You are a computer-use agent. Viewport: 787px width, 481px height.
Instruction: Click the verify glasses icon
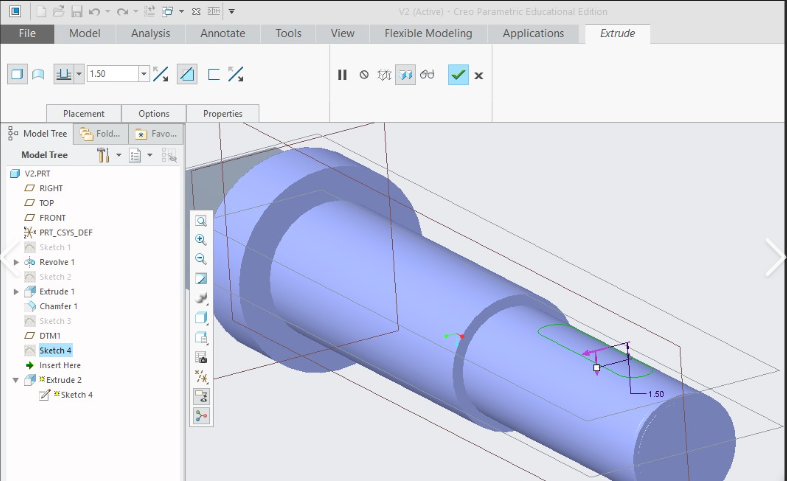click(x=427, y=75)
